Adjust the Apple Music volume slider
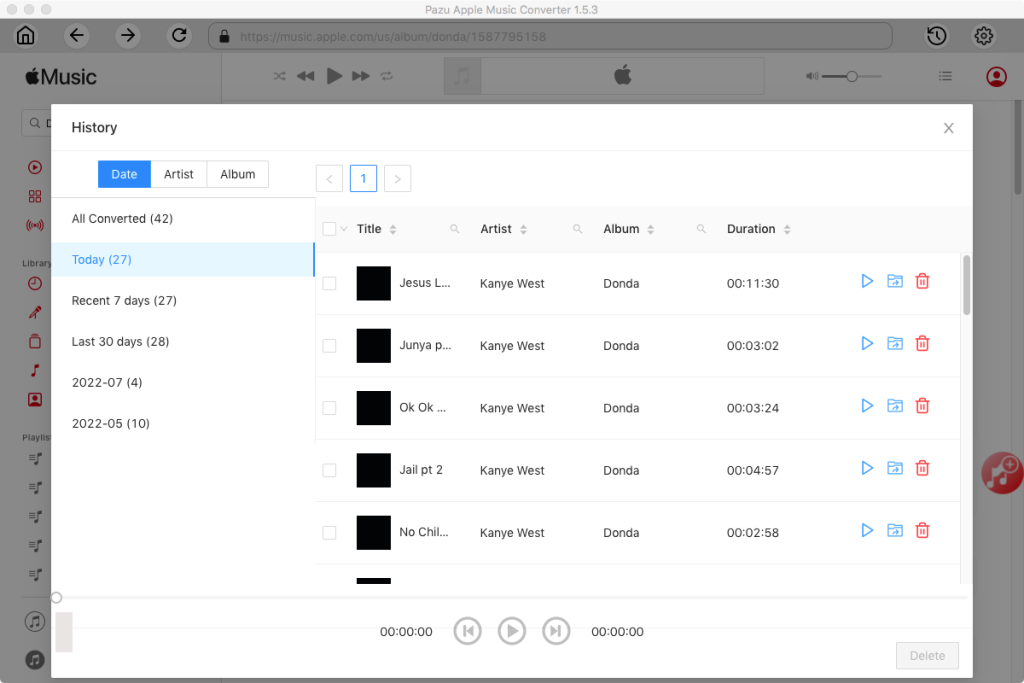The width and height of the screenshot is (1024, 683). 851,76
